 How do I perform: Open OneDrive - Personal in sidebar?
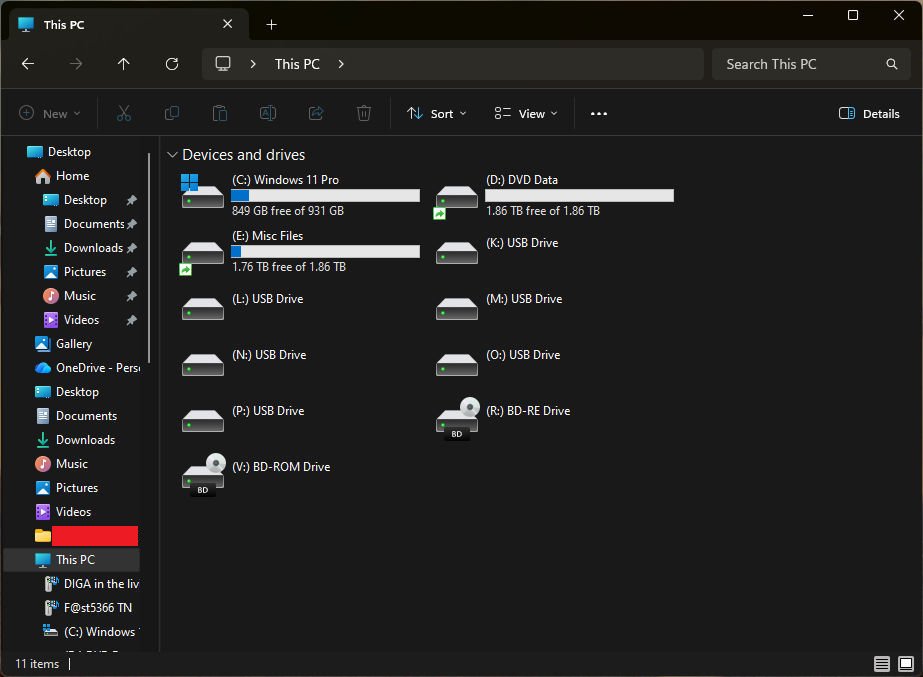click(87, 368)
